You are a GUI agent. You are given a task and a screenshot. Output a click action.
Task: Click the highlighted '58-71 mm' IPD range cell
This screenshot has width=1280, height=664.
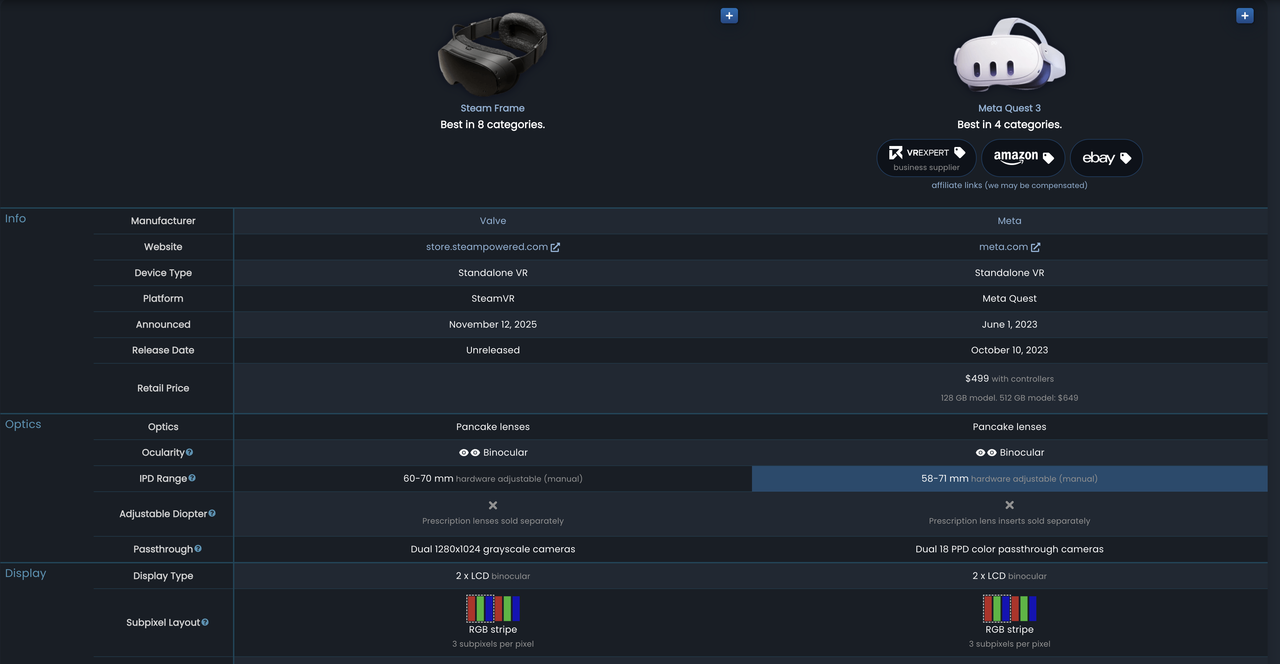click(x=1010, y=479)
